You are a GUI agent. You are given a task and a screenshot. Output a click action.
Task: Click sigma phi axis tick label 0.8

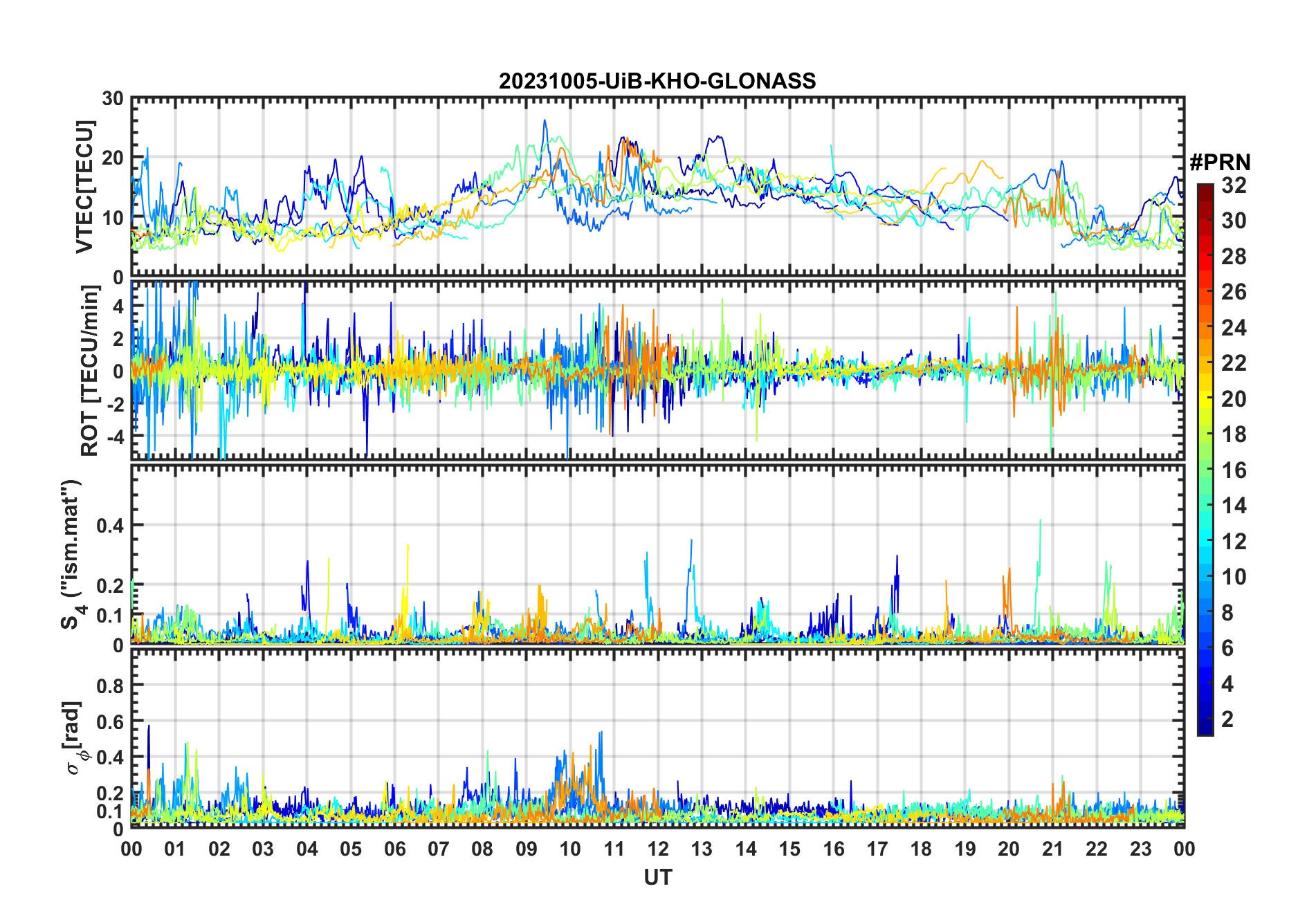coord(109,686)
